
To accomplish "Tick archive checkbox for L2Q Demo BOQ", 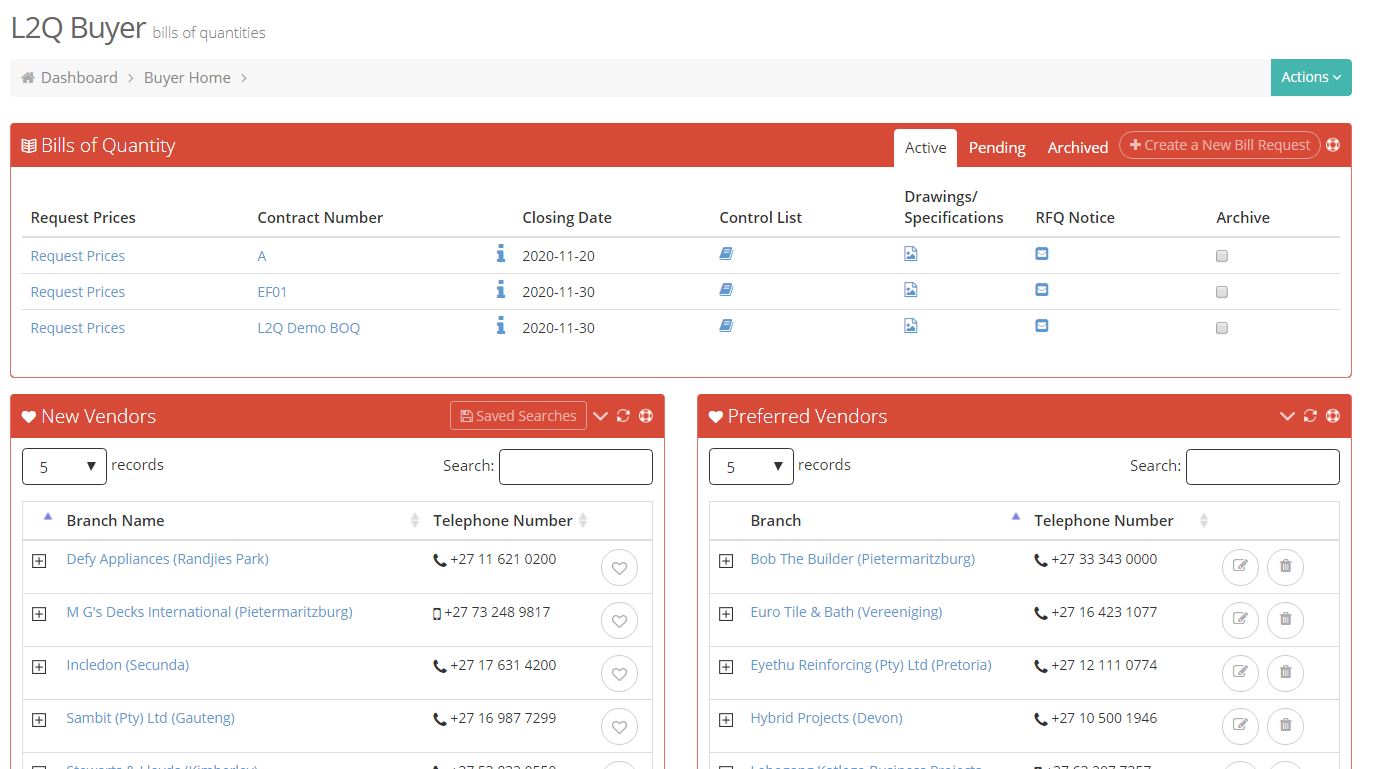I will point(1222,328).
